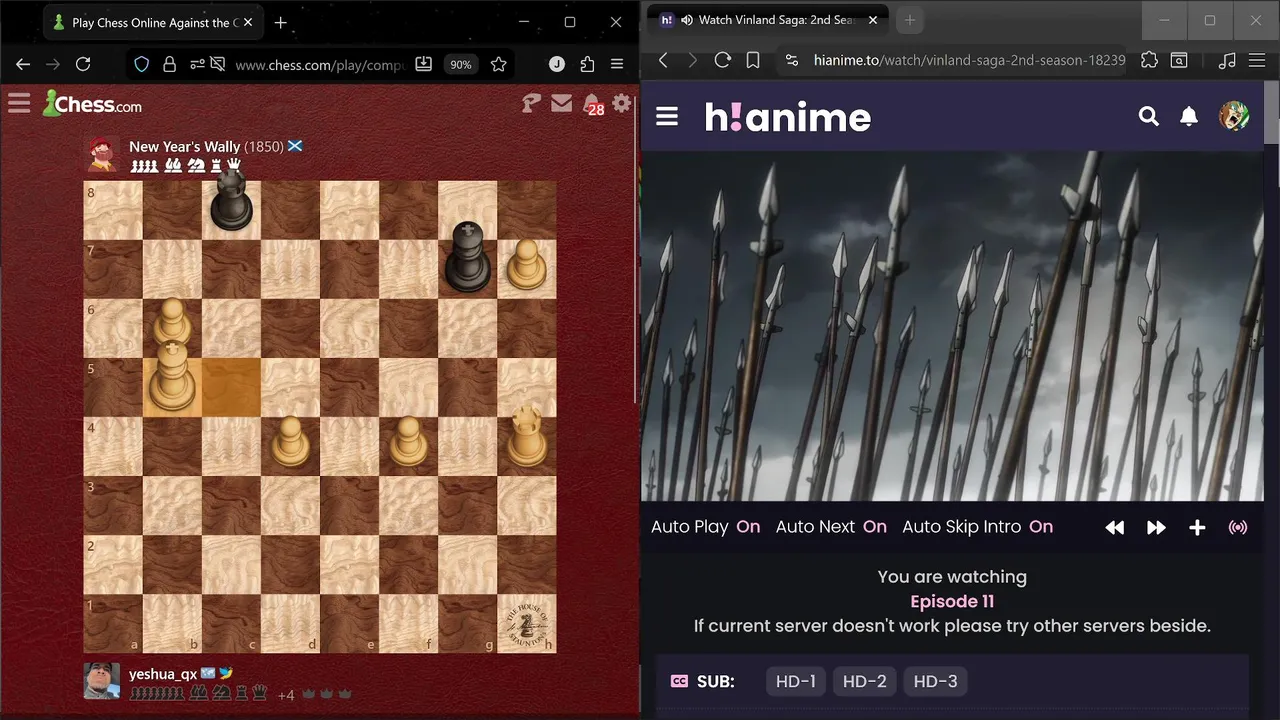Open the media music note icon in hianime browser
This screenshot has width=1280, height=720.
tap(1229, 60)
